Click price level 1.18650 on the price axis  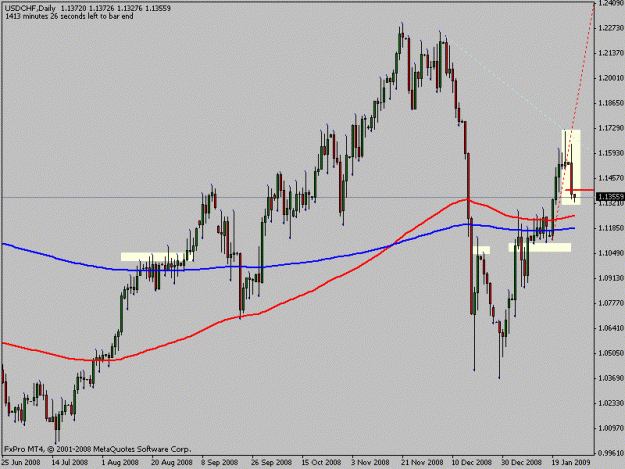[x=611, y=103]
